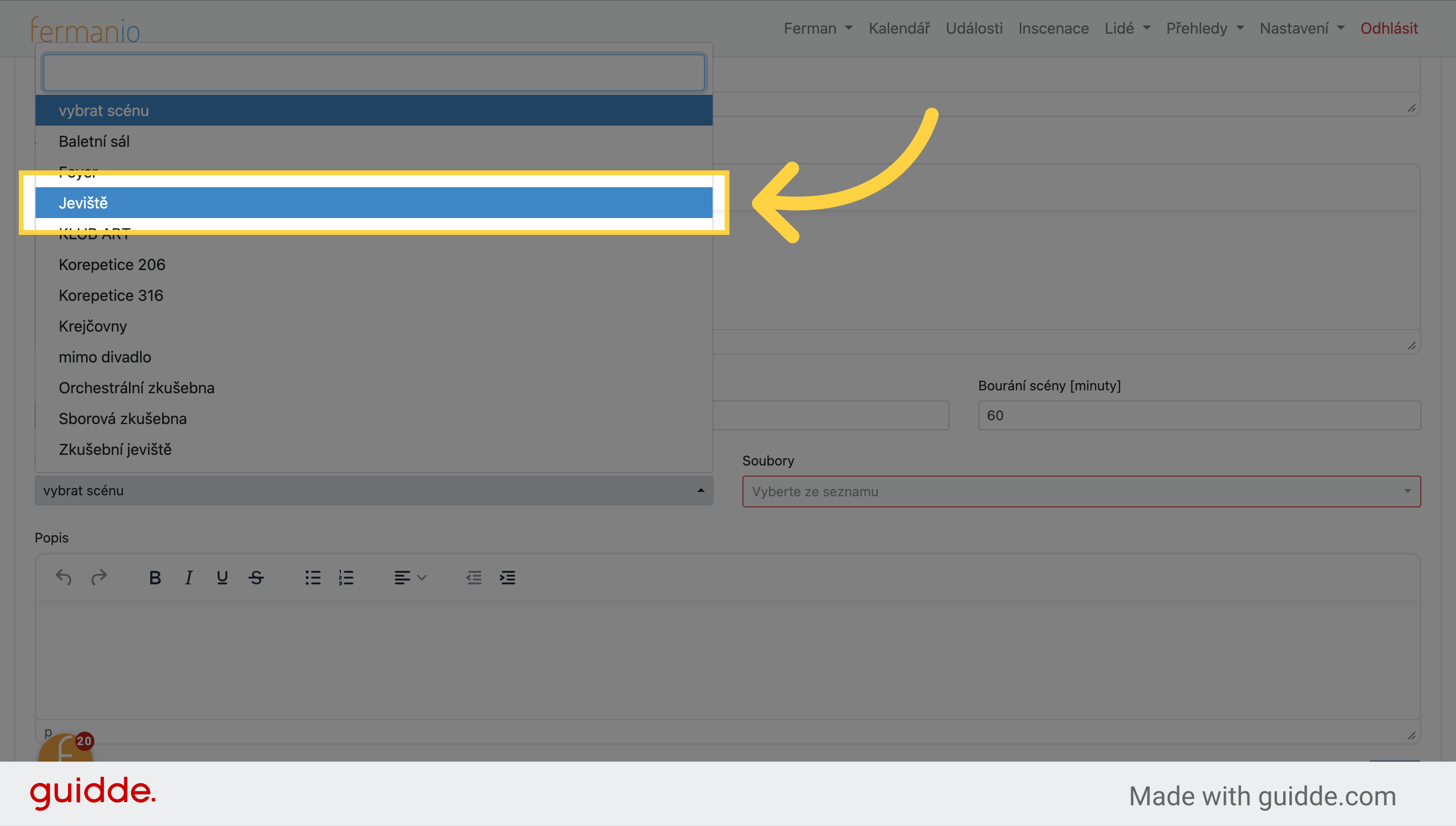
Task: Click the scene search field
Action: coord(374,73)
